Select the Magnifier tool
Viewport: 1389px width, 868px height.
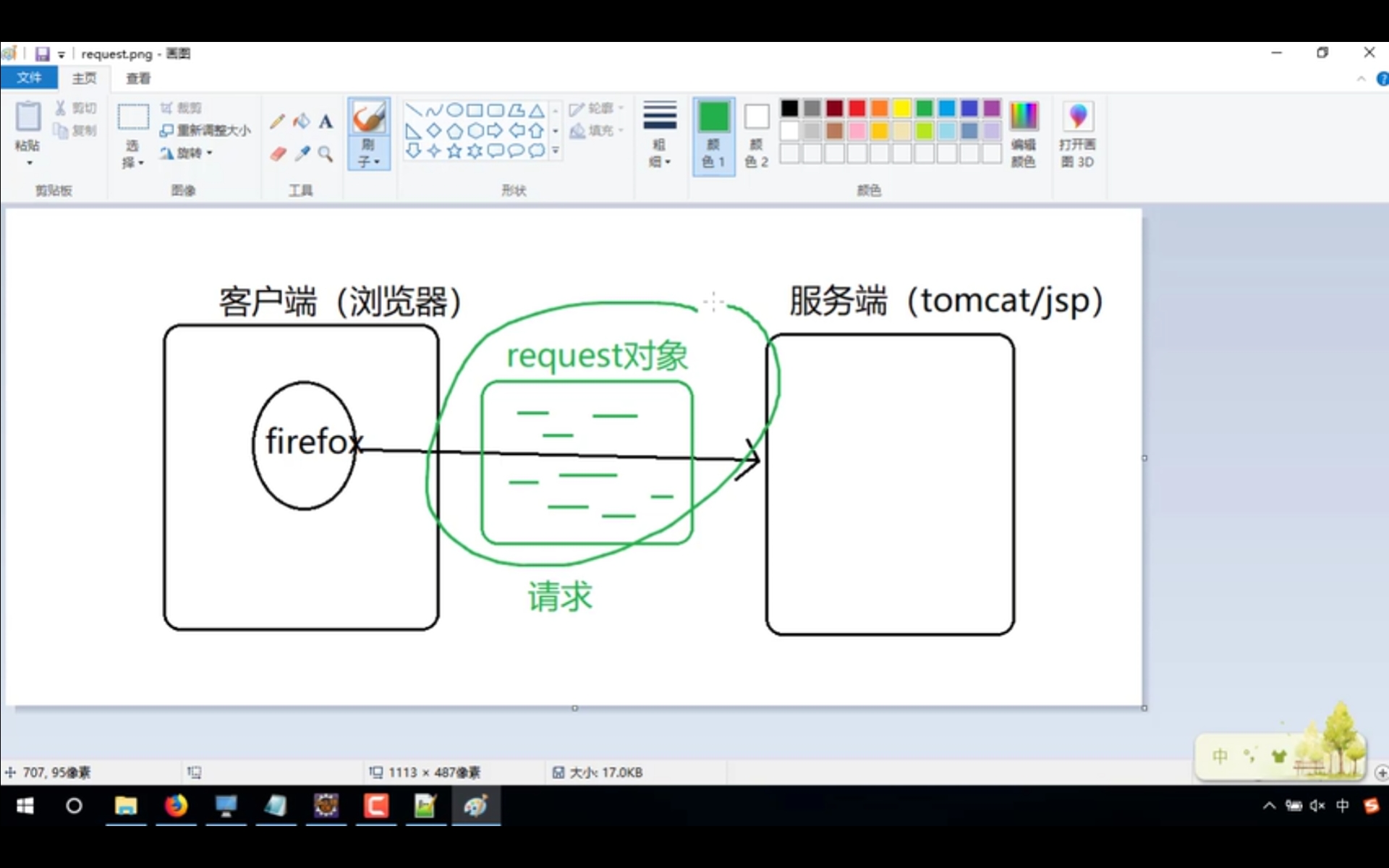pos(326,153)
